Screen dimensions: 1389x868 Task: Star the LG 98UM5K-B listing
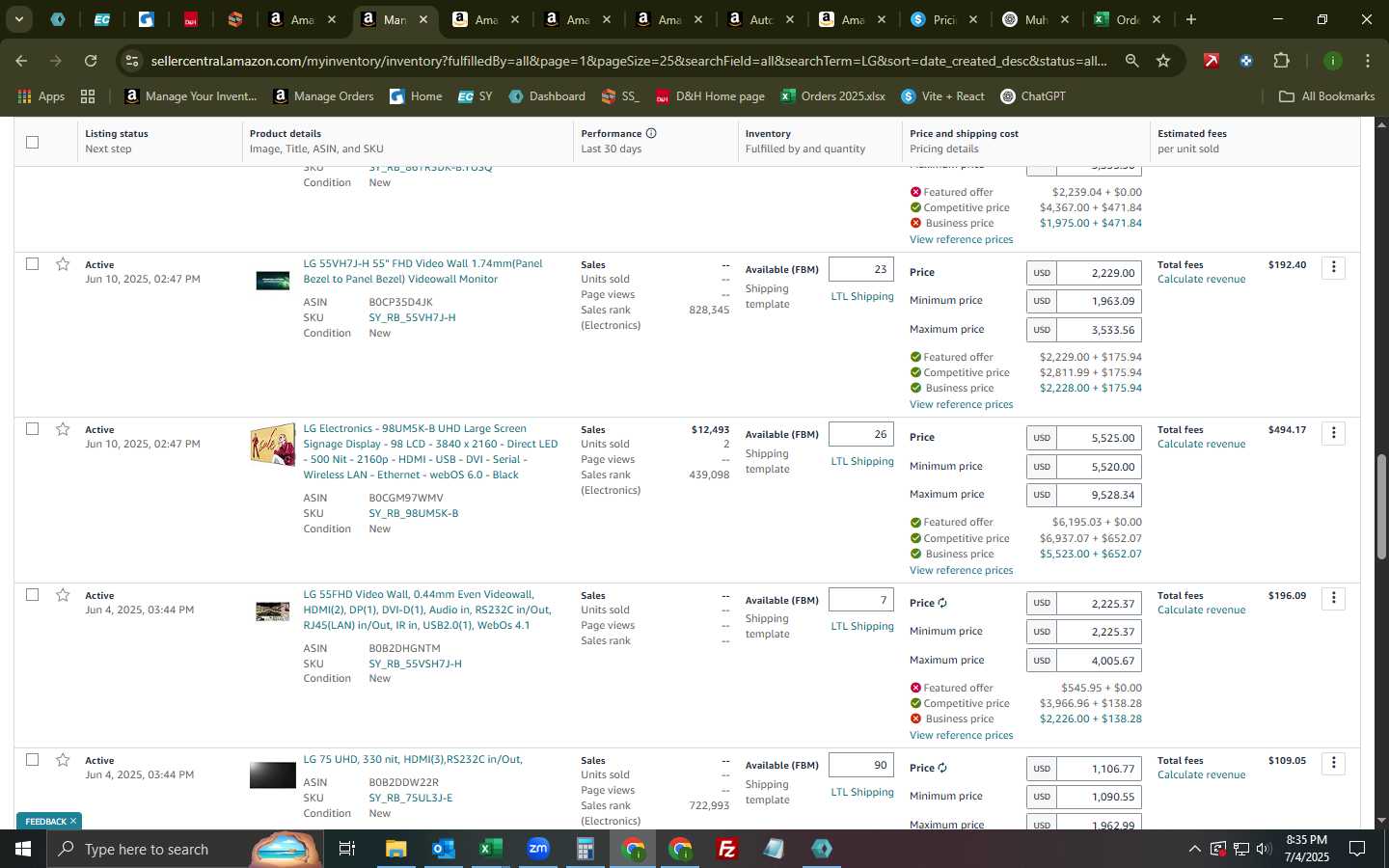tap(63, 429)
